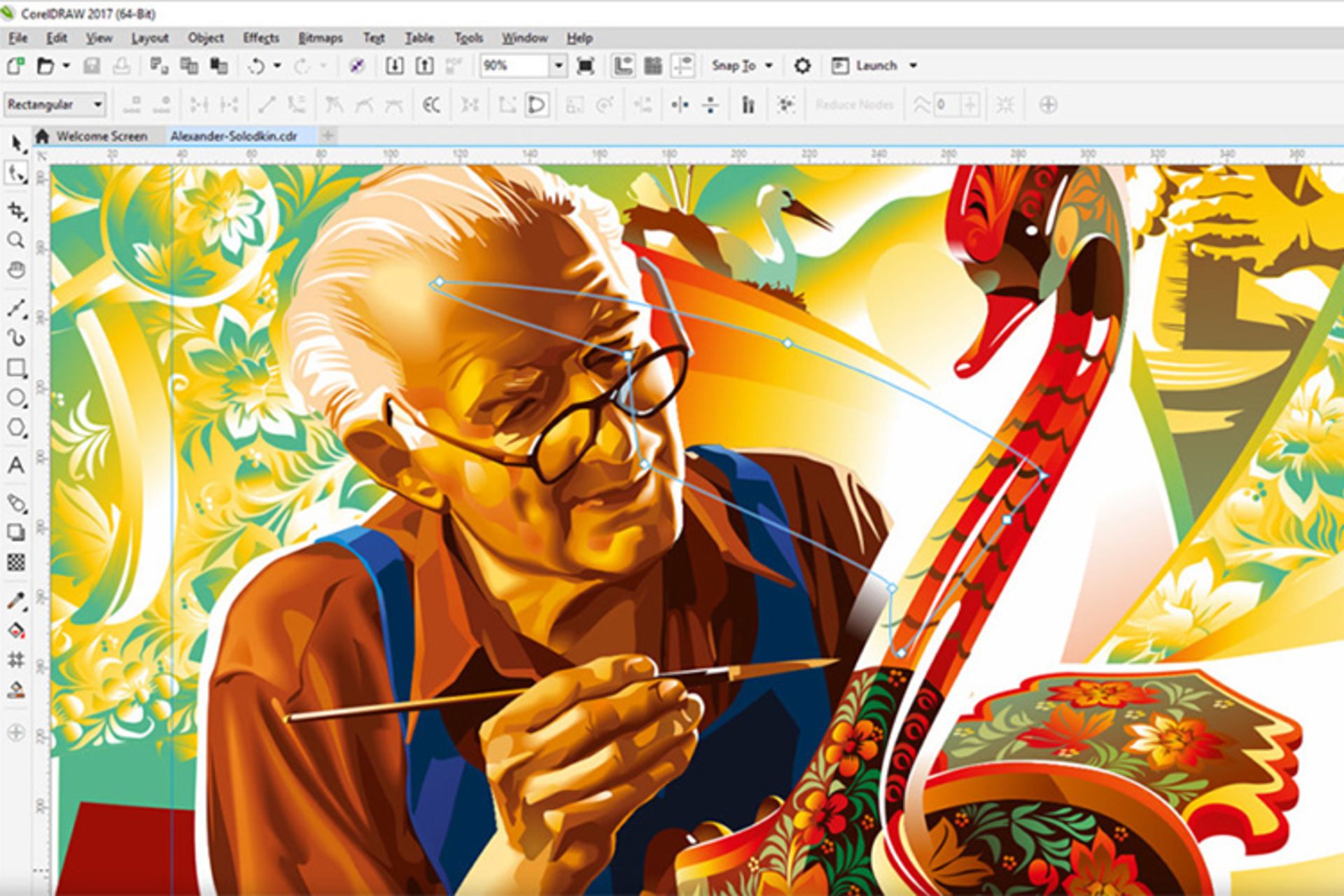The height and width of the screenshot is (896, 1344).
Task: Select the Eyedropper tool
Action: click(x=16, y=601)
